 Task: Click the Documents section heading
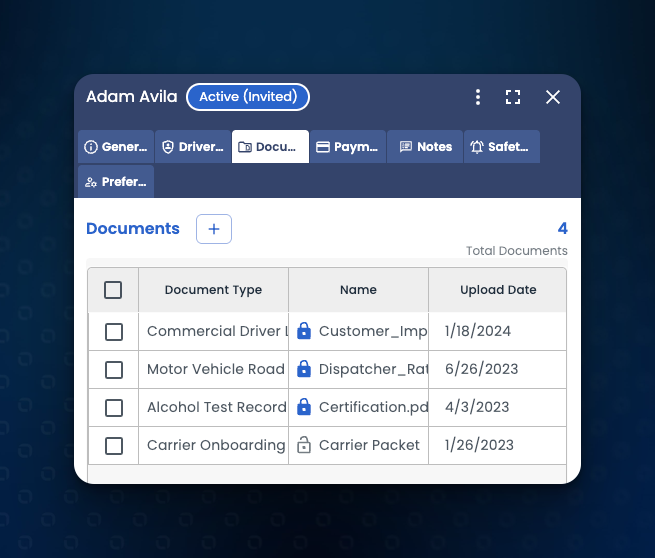132,228
